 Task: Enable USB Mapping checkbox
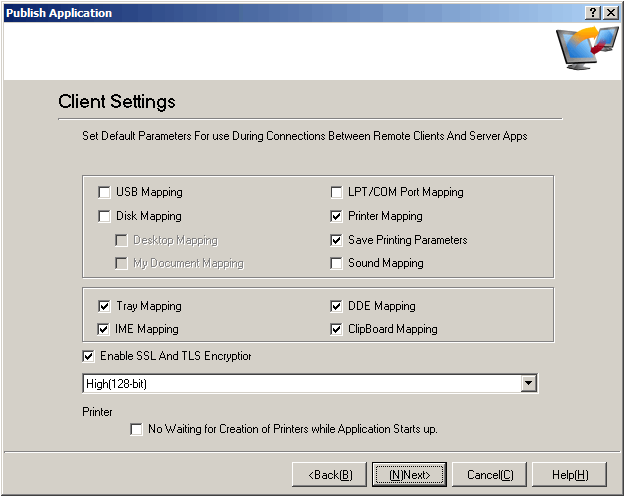coord(105,192)
